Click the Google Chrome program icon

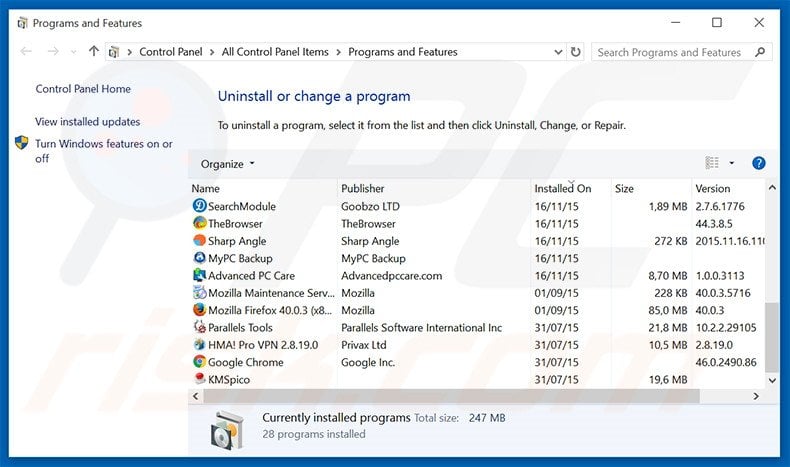200,361
